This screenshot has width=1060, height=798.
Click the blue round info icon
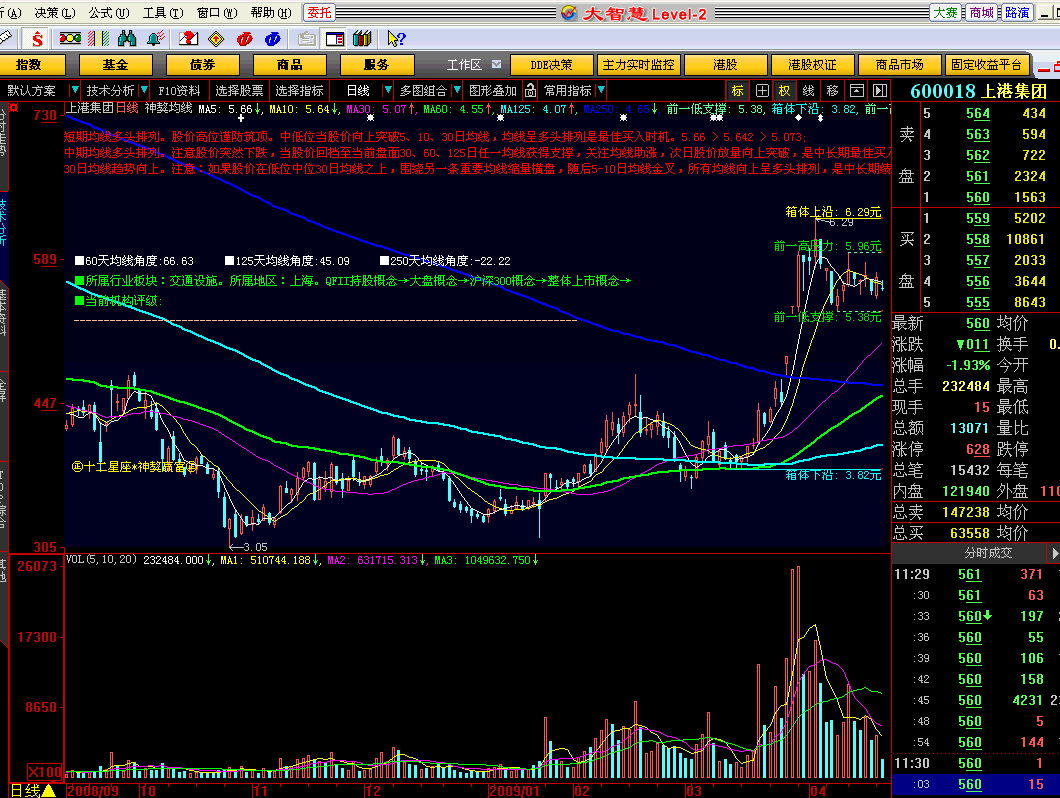click(x=272, y=39)
